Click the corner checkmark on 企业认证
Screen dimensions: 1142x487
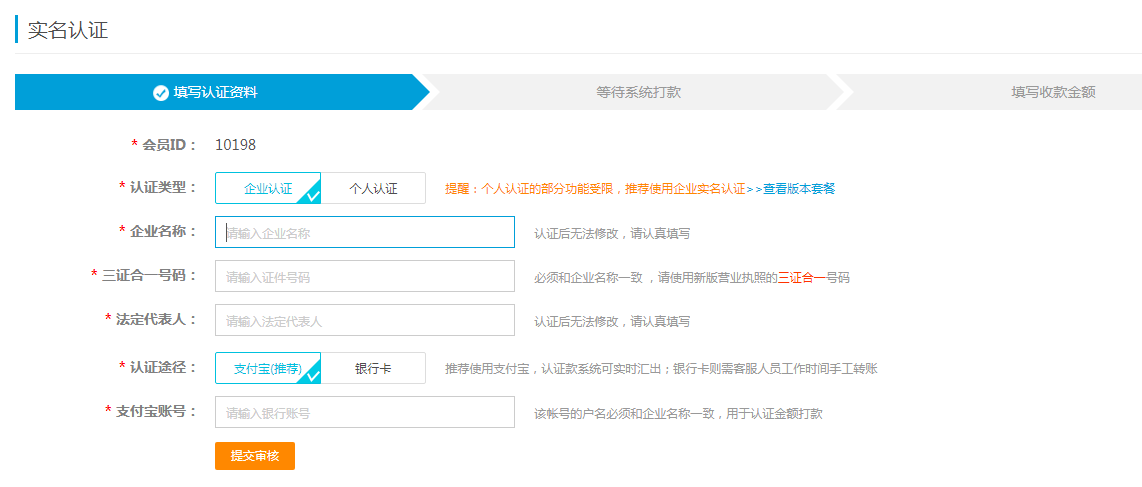(x=313, y=195)
